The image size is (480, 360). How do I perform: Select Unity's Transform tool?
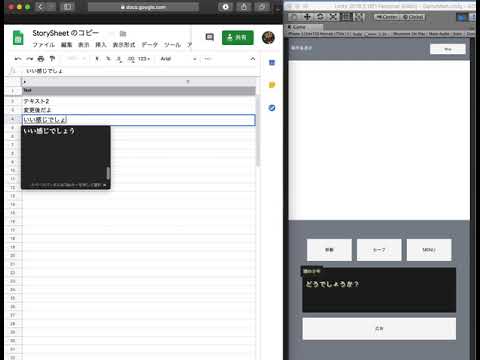(x=359, y=17)
